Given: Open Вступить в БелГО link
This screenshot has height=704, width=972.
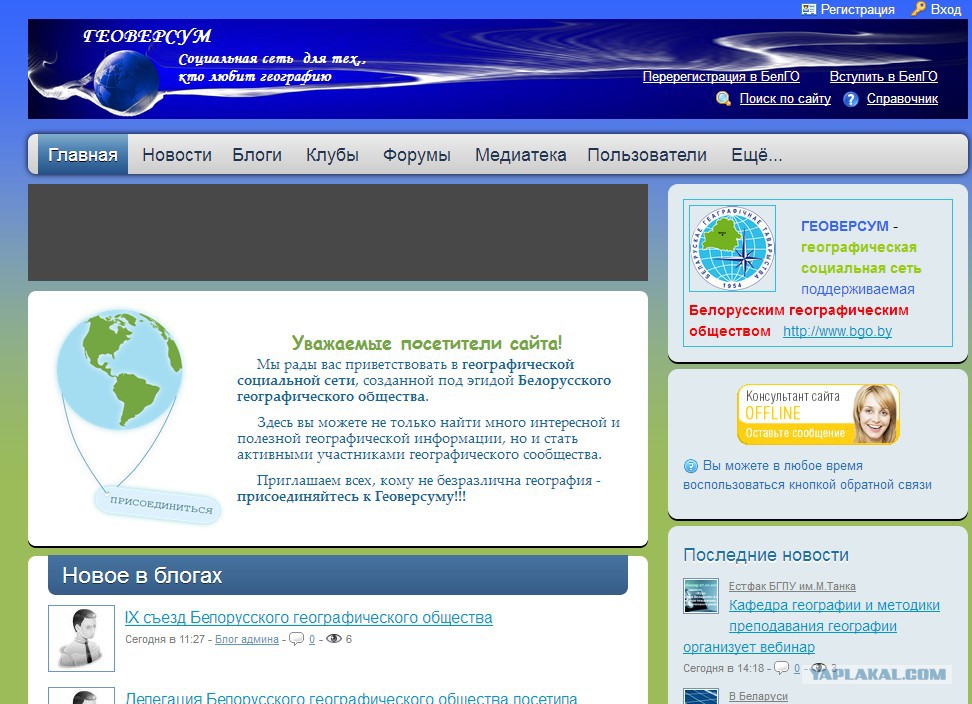Looking at the screenshot, I should 883,76.
